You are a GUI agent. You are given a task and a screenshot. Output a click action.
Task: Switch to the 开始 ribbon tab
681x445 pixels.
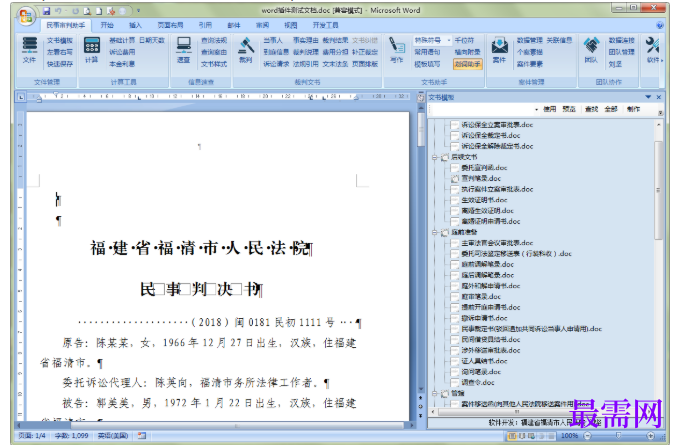tap(107, 25)
